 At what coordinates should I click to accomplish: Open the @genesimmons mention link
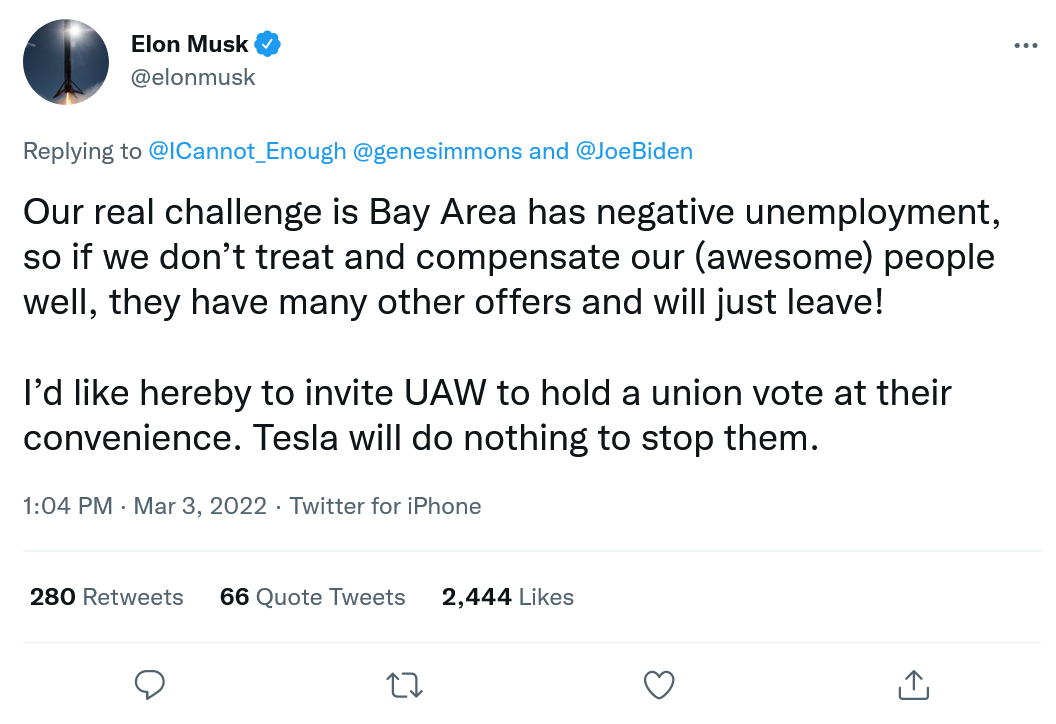[438, 151]
